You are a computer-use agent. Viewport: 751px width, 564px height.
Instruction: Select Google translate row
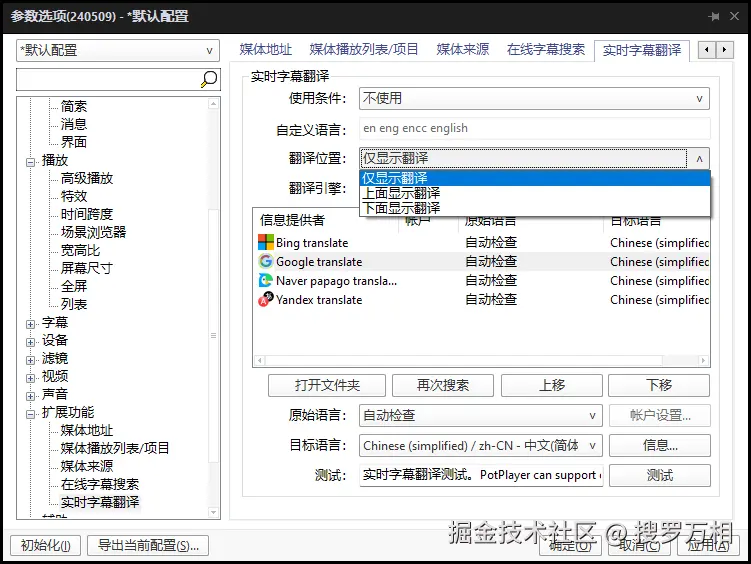[483, 262]
